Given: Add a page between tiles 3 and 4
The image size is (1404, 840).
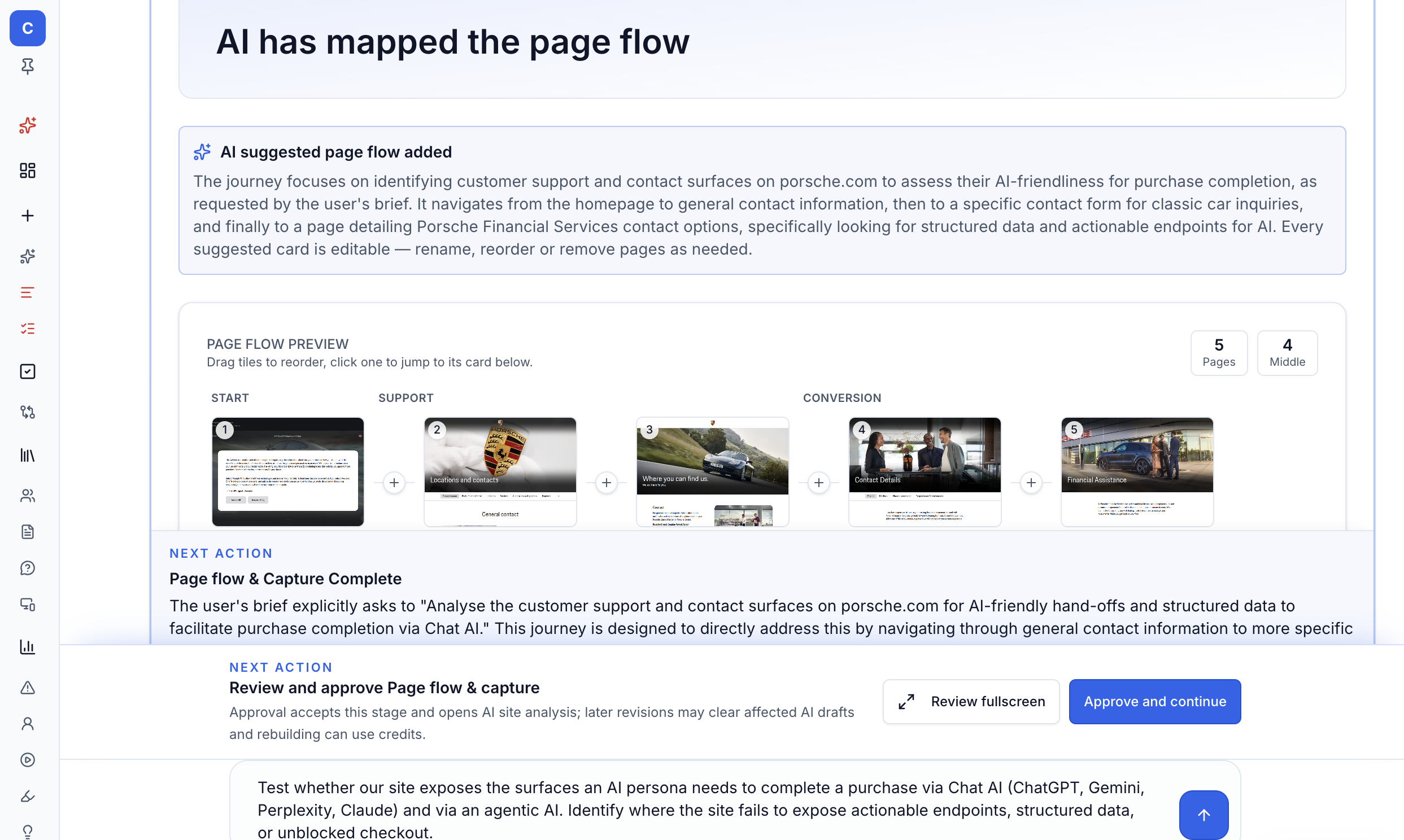Looking at the screenshot, I should tap(818, 482).
